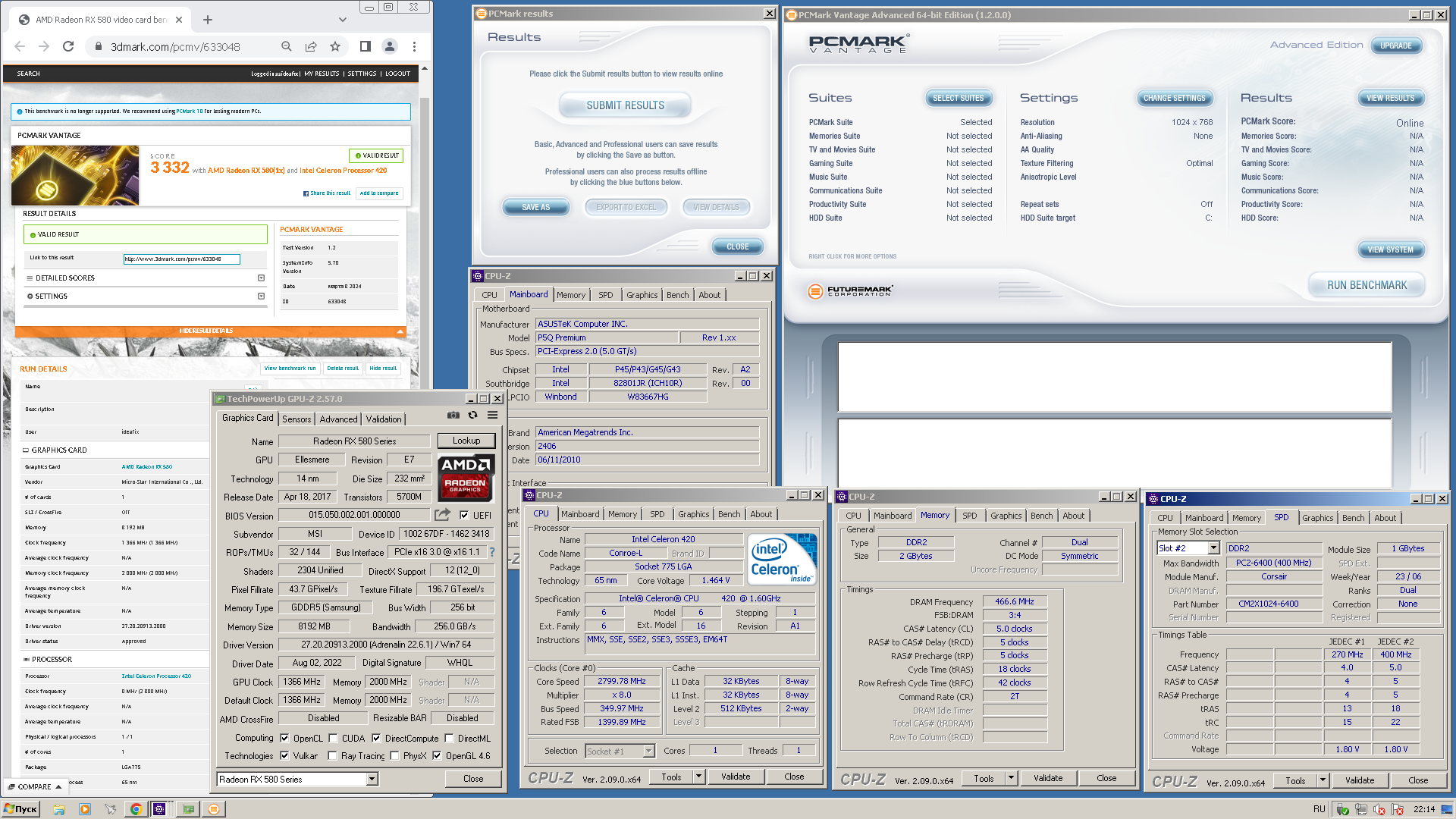
Task: Share the BIOS version with the export icon
Action: [x=443, y=515]
